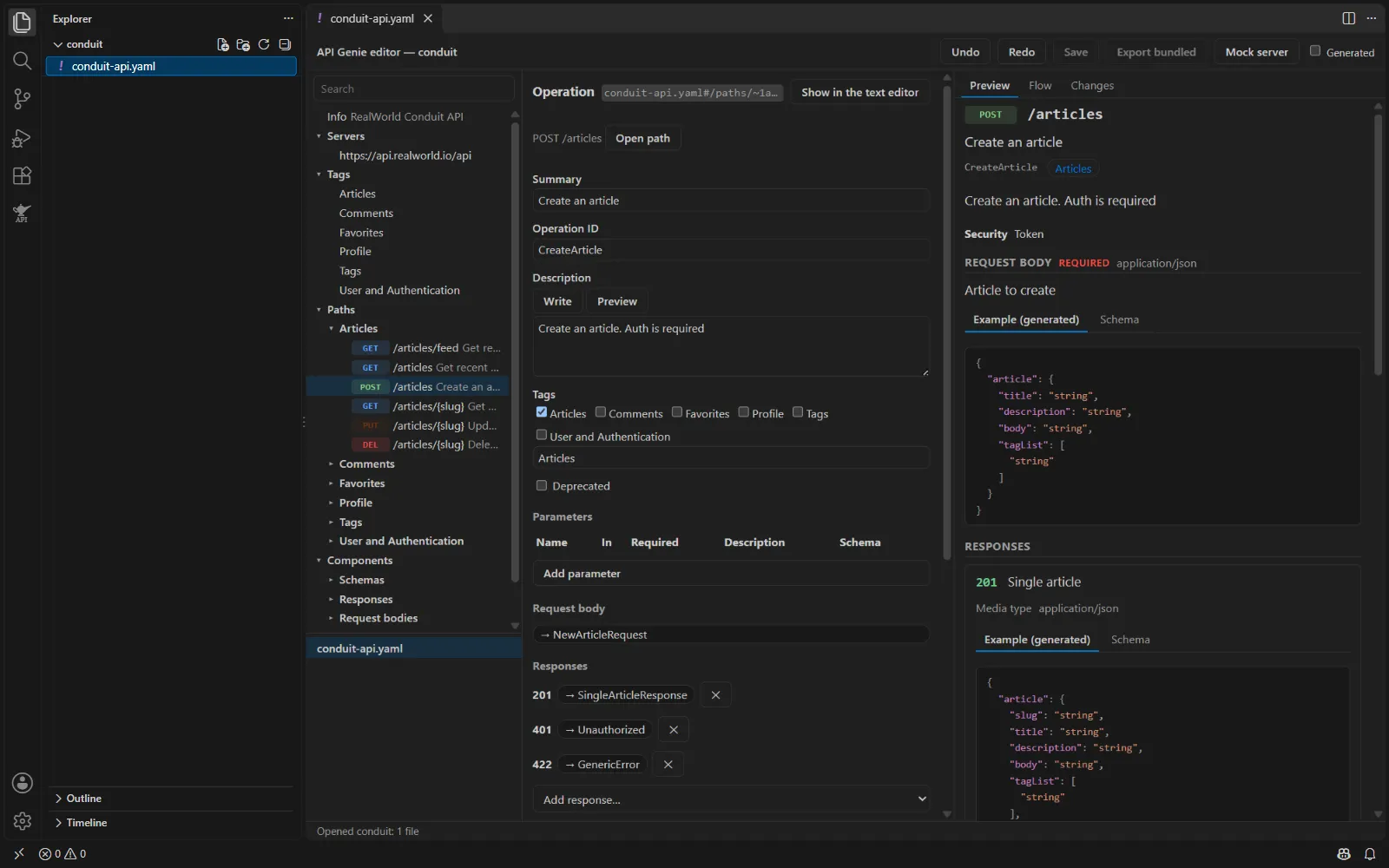Open notifications bell in status bar
The height and width of the screenshot is (868, 1389).
pyautogui.click(x=1370, y=854)
